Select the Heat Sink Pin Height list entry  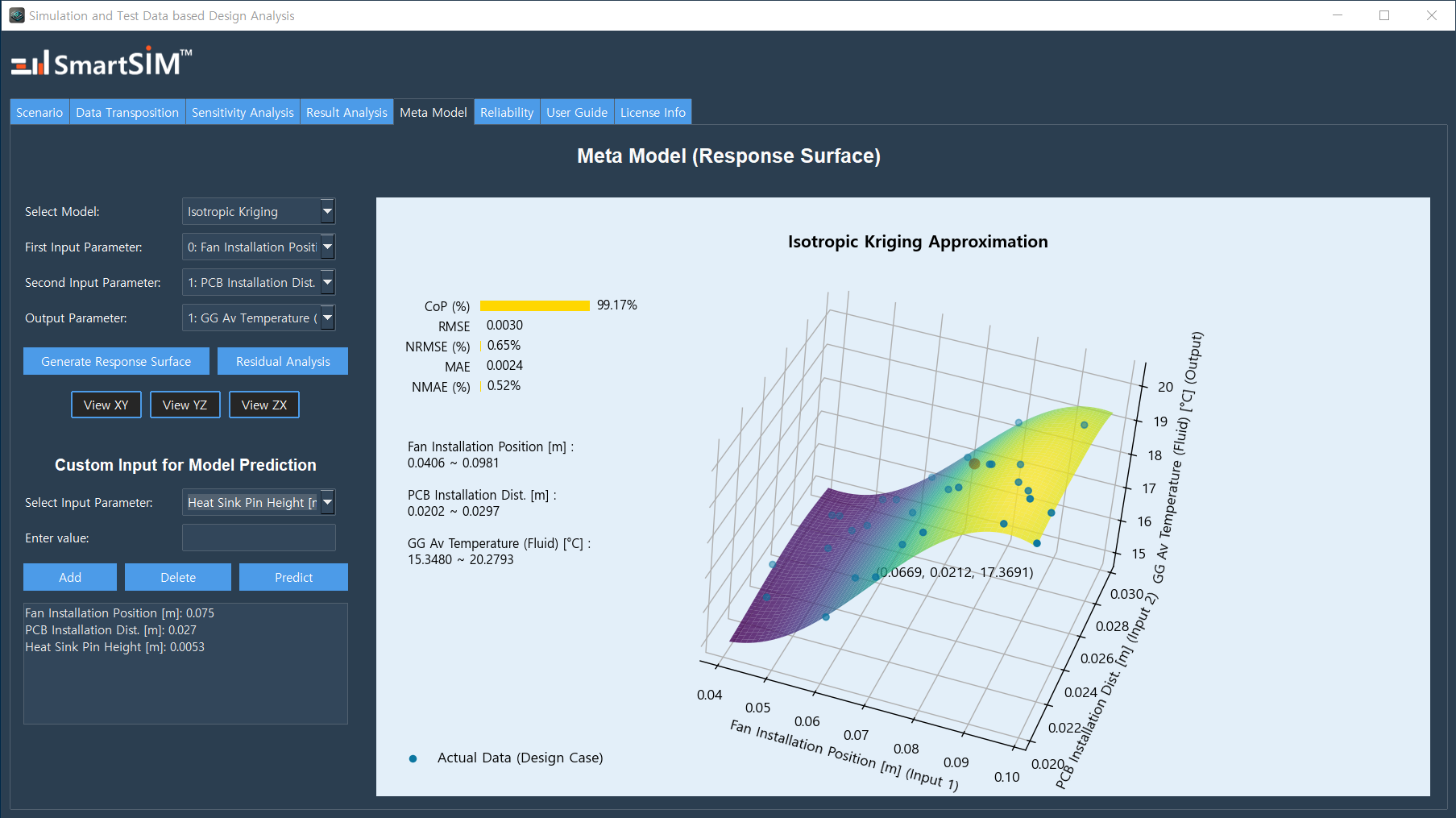tap(114, 647)
